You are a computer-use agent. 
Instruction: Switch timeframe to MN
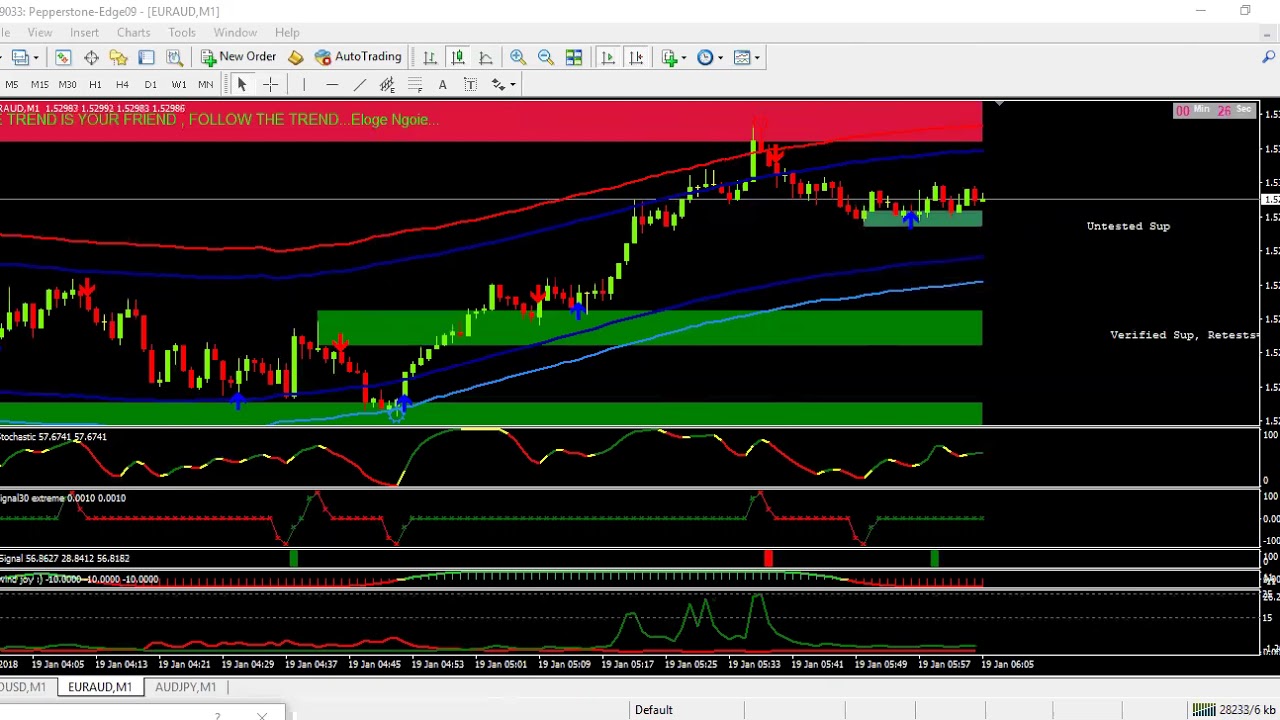click(x=205, y=85)
